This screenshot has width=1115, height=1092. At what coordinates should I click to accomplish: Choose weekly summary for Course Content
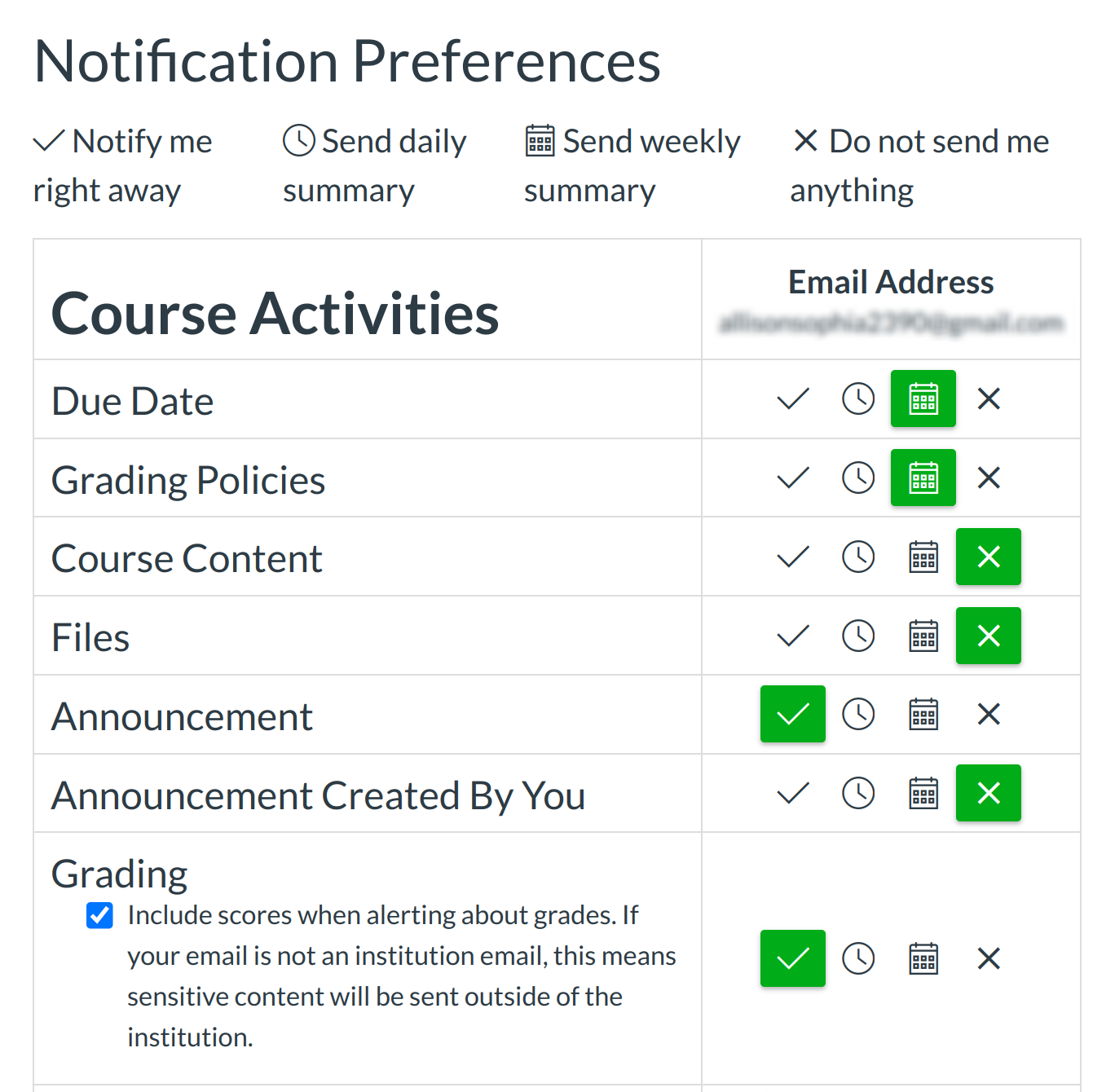click(x=923, y=557)
